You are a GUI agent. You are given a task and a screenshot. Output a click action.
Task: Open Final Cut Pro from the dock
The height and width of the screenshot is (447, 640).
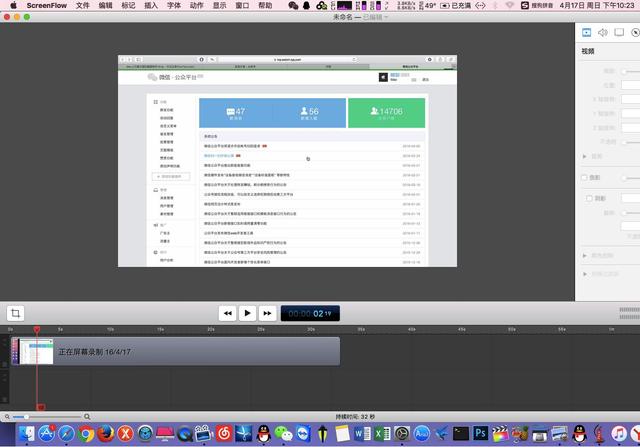tap(500, 434)
